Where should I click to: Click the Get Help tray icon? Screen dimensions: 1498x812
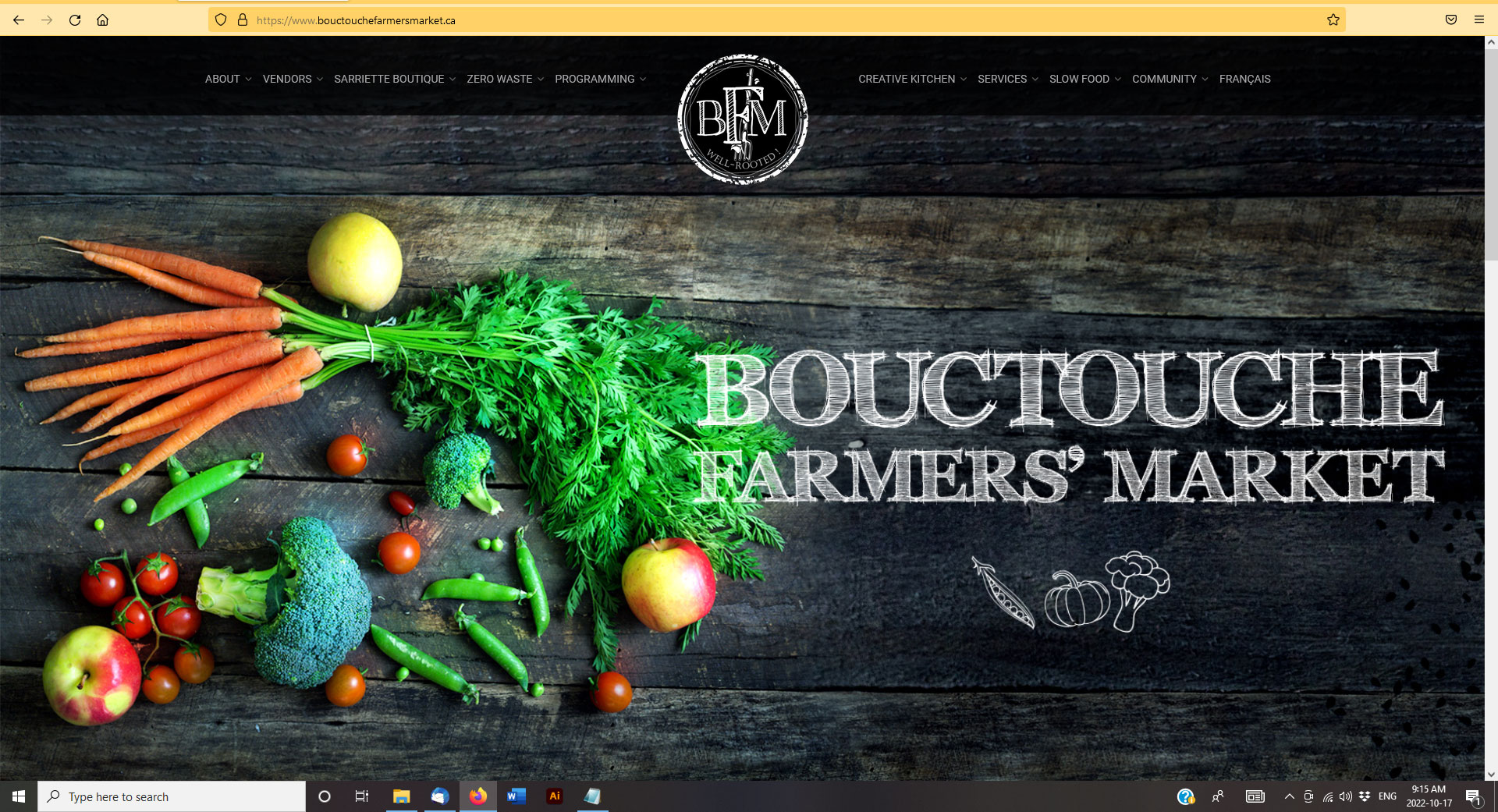tap(1186, 796)
